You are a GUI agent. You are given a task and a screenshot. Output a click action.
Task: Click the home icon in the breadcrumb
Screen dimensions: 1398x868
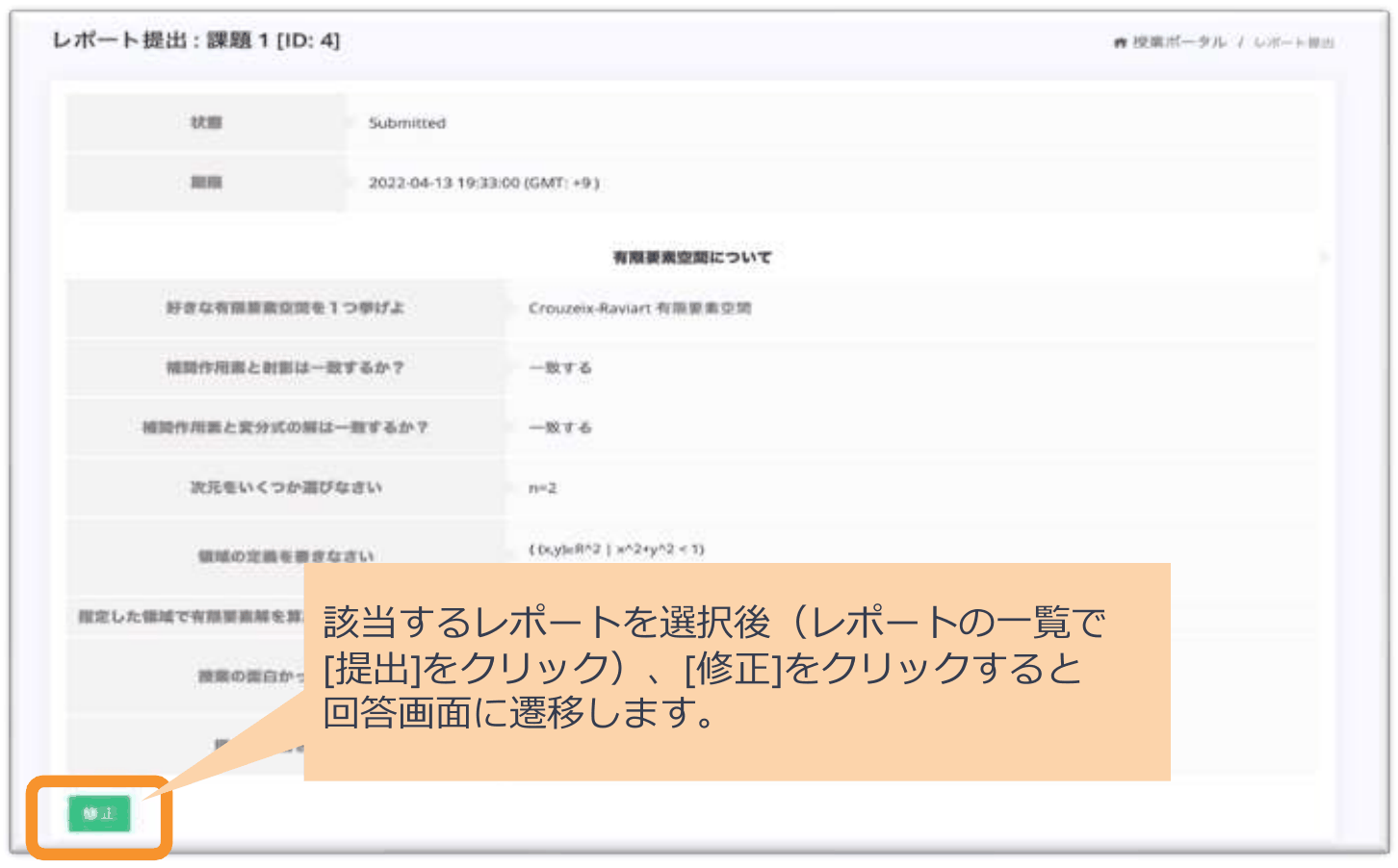click(x=1120, y=42)
